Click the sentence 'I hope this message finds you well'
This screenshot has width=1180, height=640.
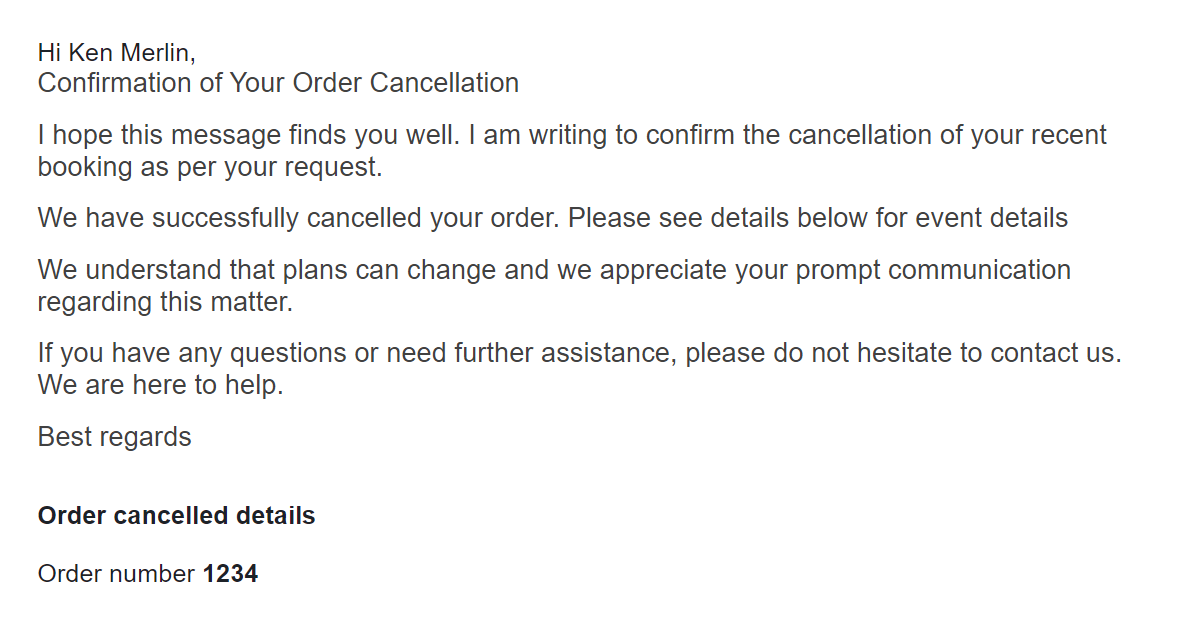(248, 135)
